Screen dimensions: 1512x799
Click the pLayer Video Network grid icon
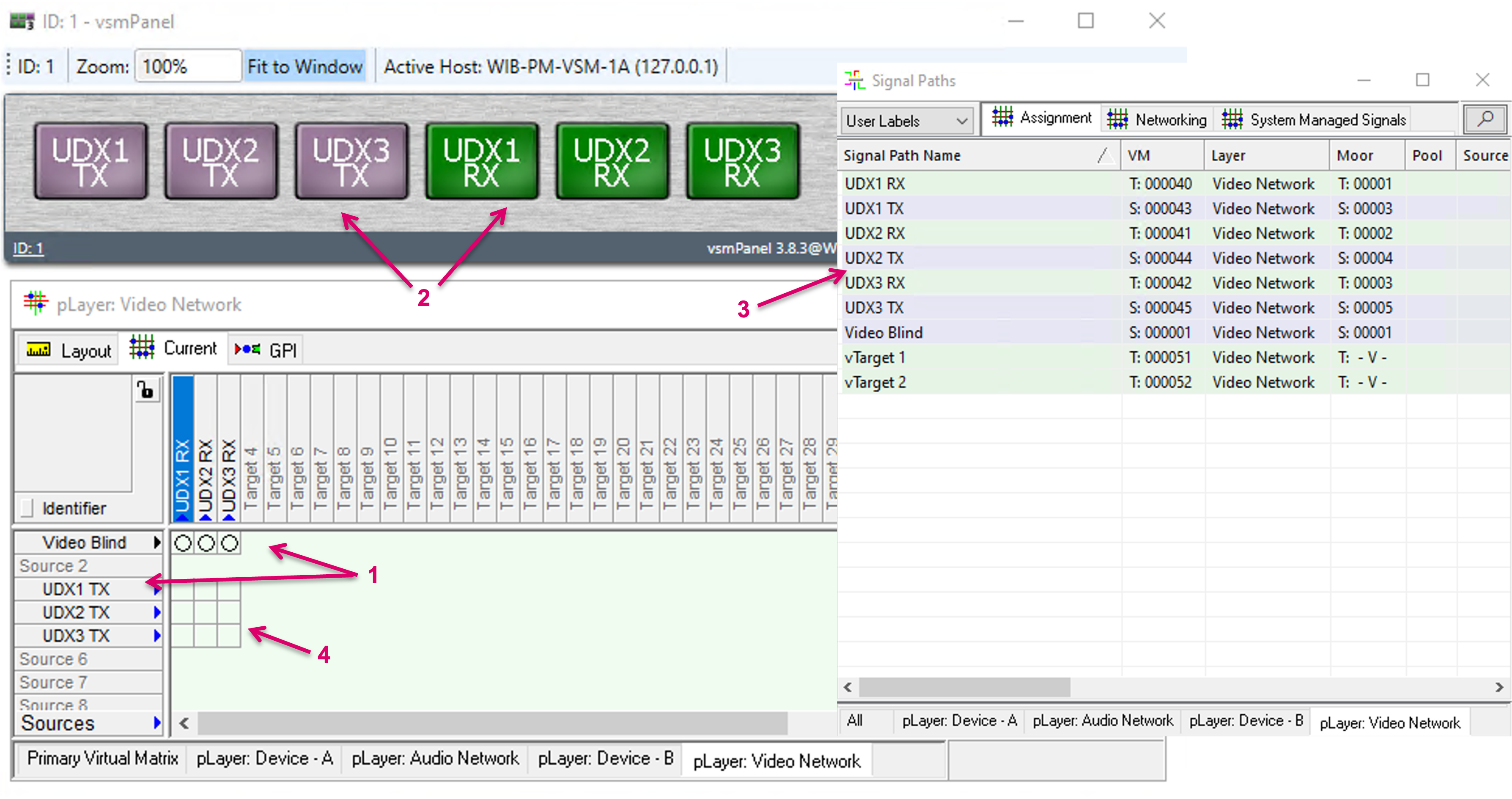tap(35, 303)
